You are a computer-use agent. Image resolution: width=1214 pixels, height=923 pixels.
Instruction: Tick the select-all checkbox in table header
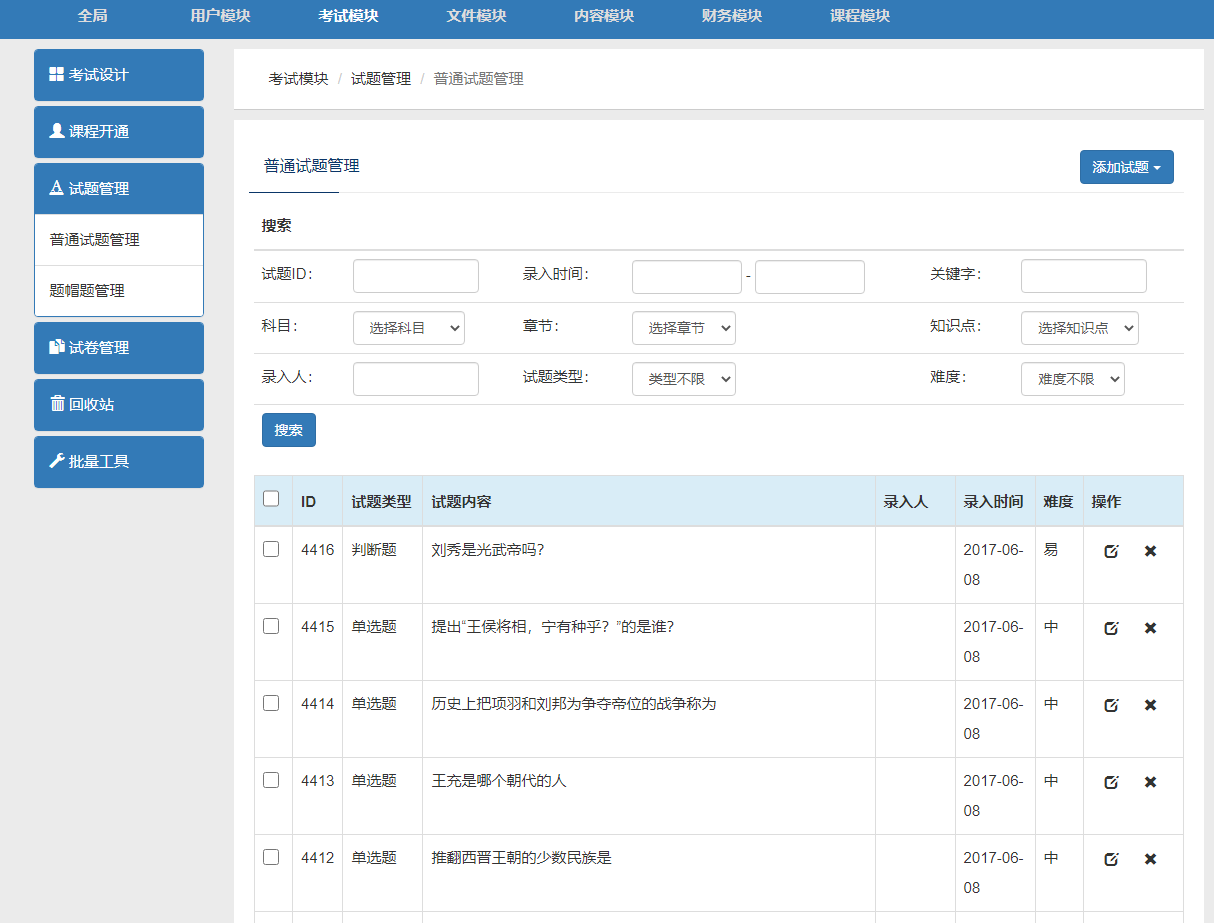click(271, 499)
